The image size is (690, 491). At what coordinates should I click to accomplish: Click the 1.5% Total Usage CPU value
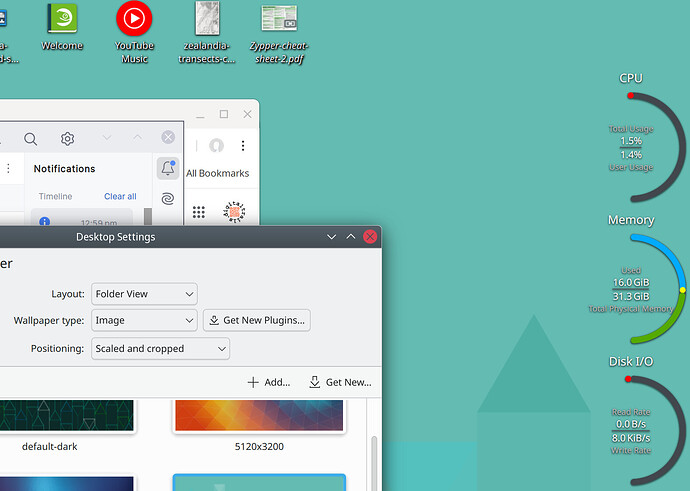[631, 141]
